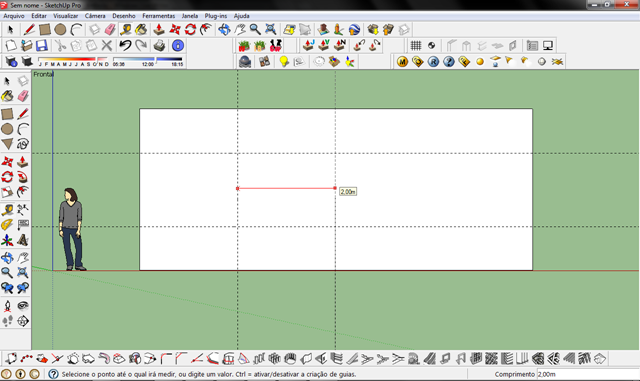Click the Save floppy disk icon
The height and width of the screenshot is (381, 640).
pyautogui.click(x=42, y=45)
